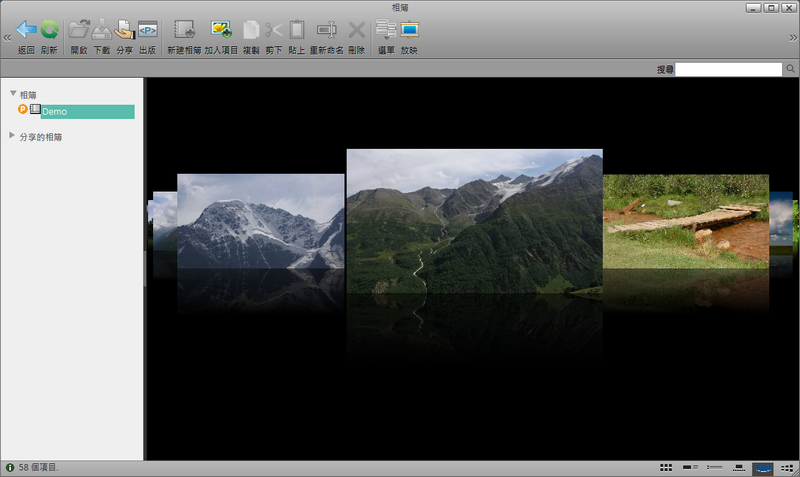800x477 pixels.
Task: Click the 加入項目 (Add item) icon
Action: click(x=221, y=31)
